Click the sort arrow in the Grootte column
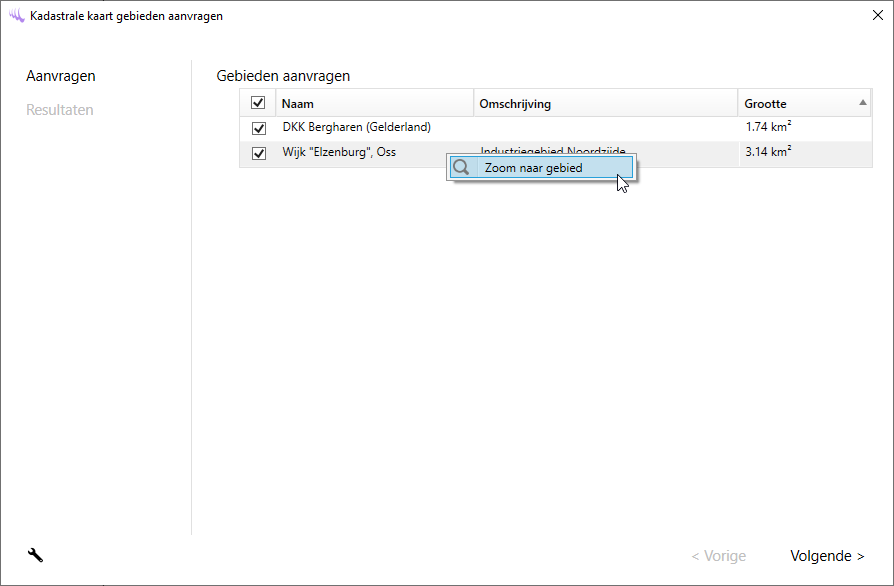The height and width of the screenshot is (586, 894). tap(862, 103)
